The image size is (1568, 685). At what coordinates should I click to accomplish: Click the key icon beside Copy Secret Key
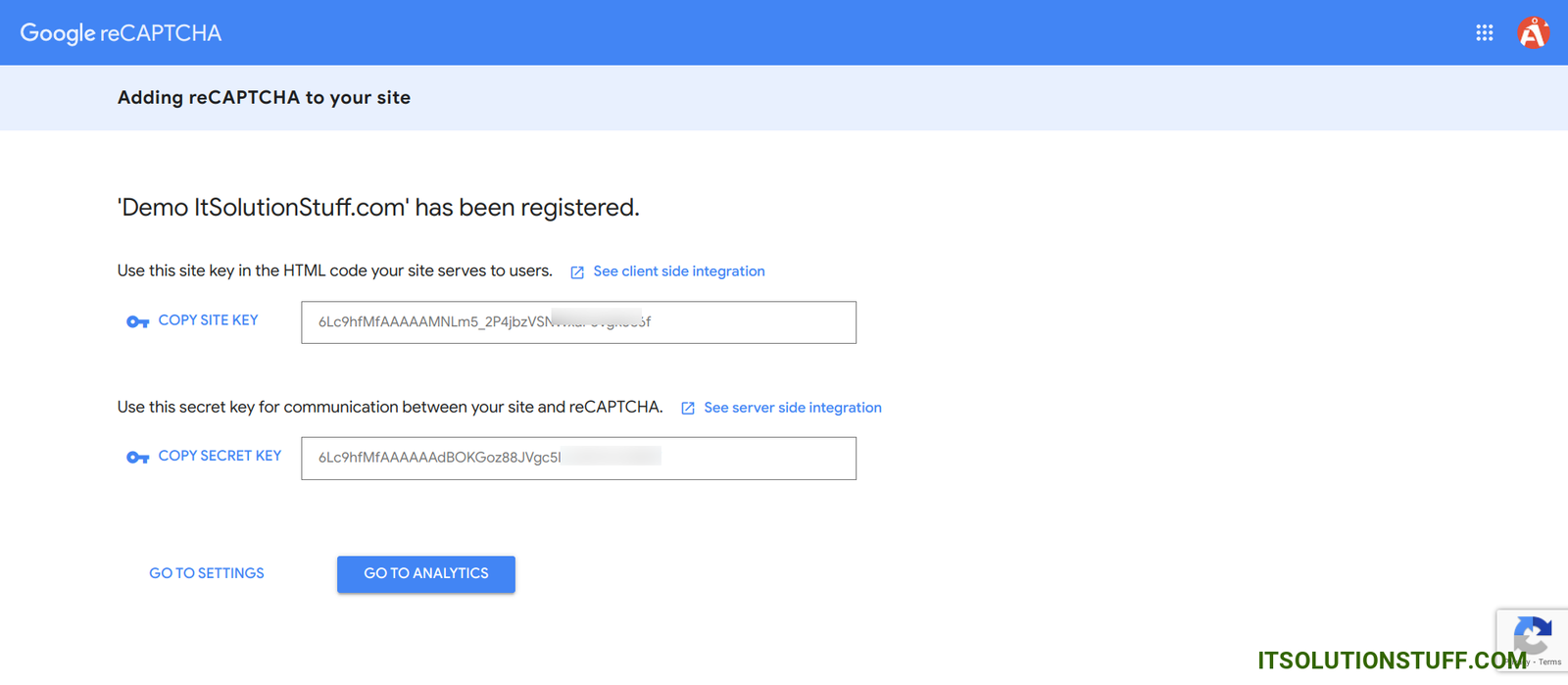tap(137, 458)
